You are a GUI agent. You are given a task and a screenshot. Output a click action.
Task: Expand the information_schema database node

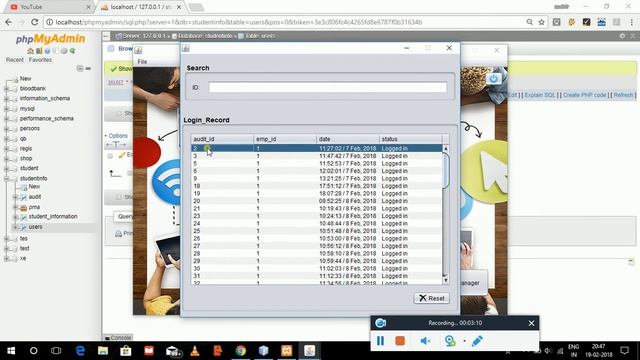click(x=6, y=99)
